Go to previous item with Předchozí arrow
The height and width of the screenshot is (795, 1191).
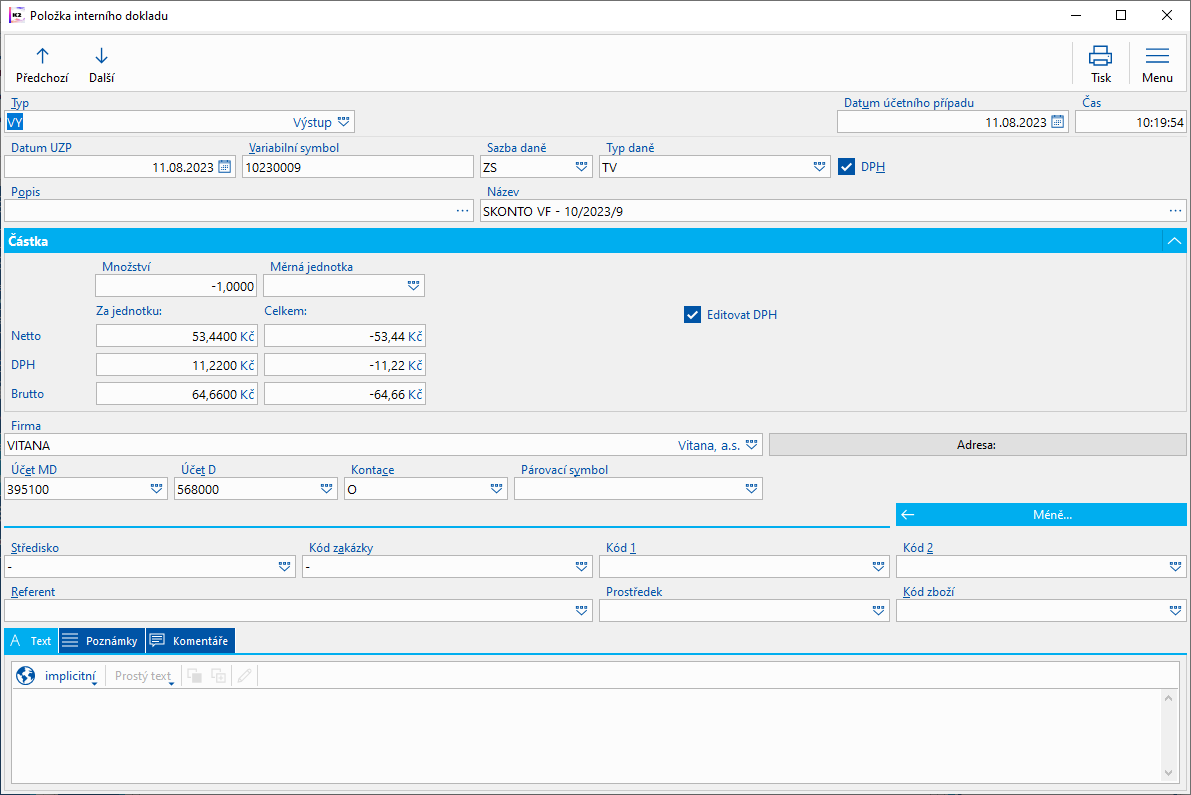point(42,56)
